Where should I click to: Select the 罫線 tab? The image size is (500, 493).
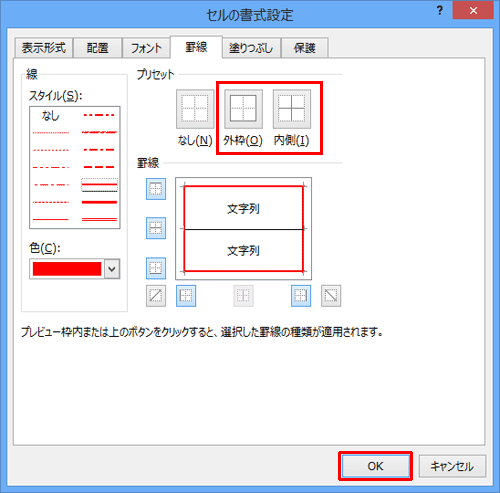pyautogui.click(x=196, y=47)
